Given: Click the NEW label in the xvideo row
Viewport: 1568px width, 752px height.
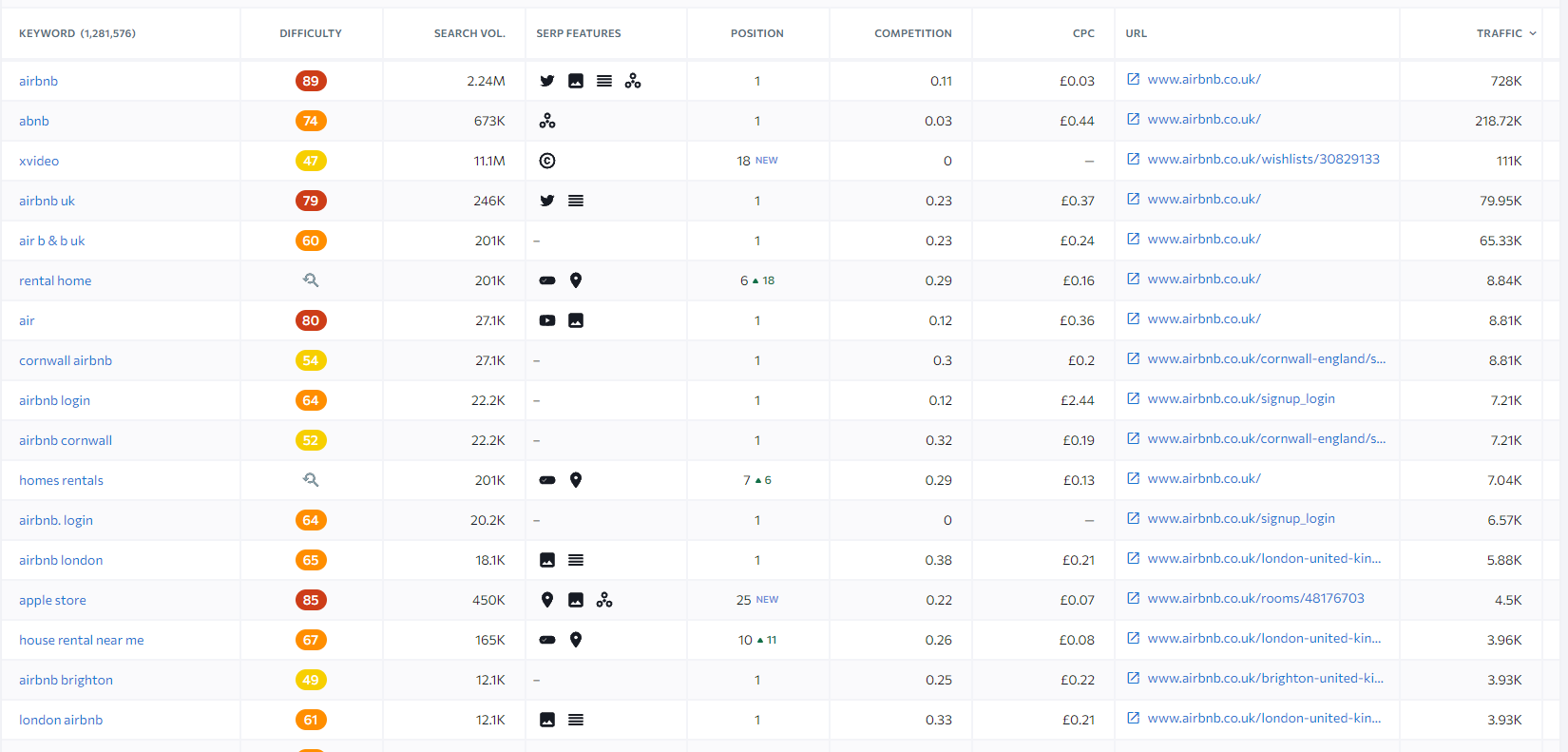Looking at the screenshot, I should click(x=767, y=161).
